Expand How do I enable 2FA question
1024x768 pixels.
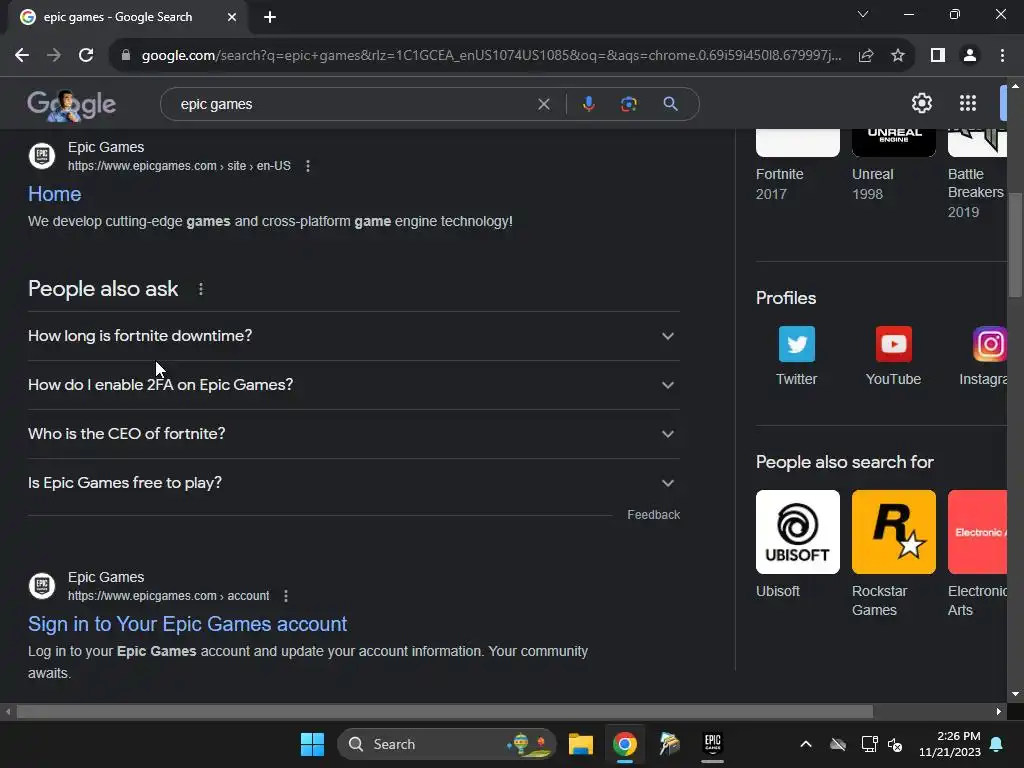tap(353, 385)
